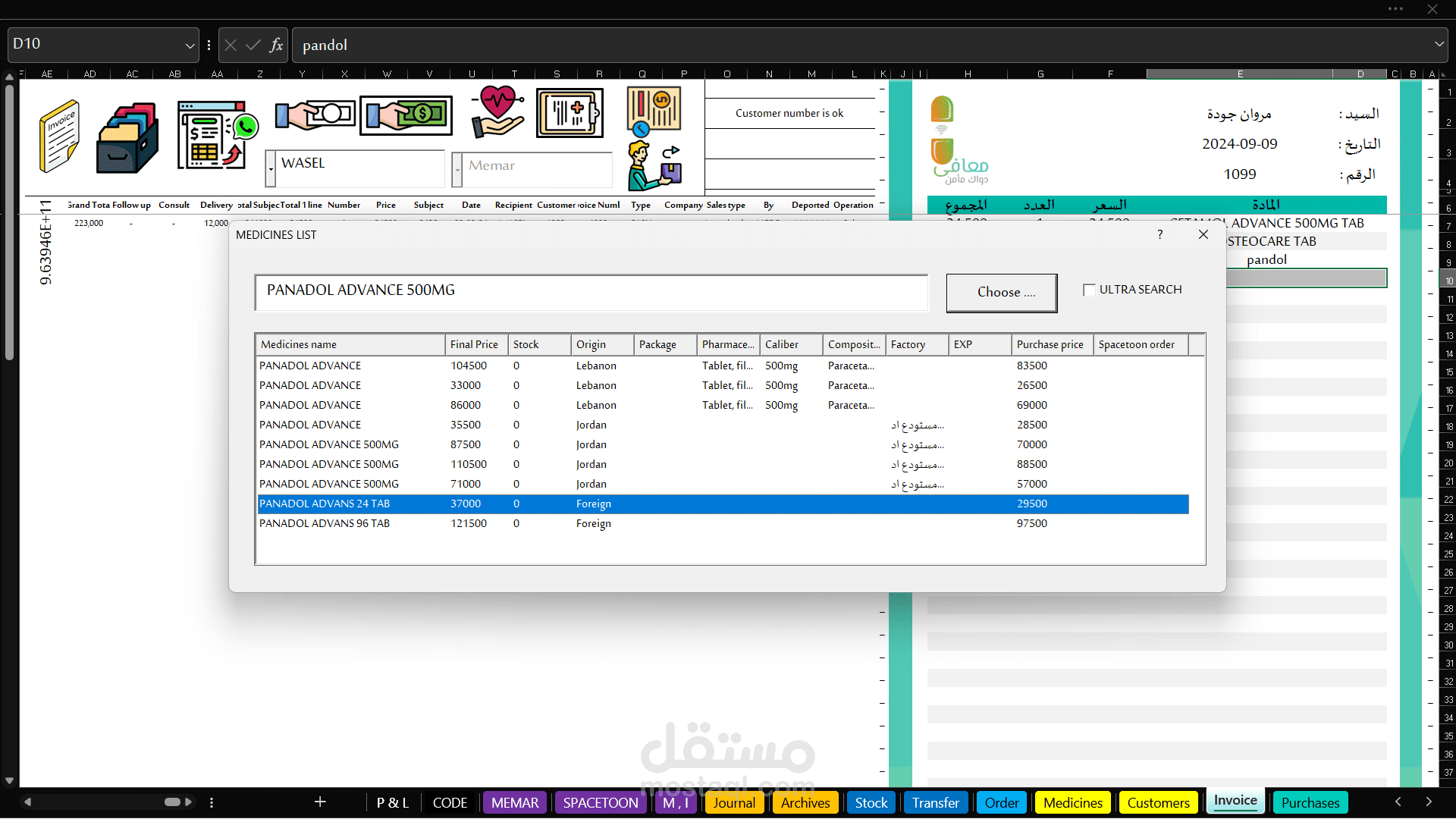The height and width of the screenshot is (819, 1456).
Task: Click the Choose button
Action: tap(1002, 293)
